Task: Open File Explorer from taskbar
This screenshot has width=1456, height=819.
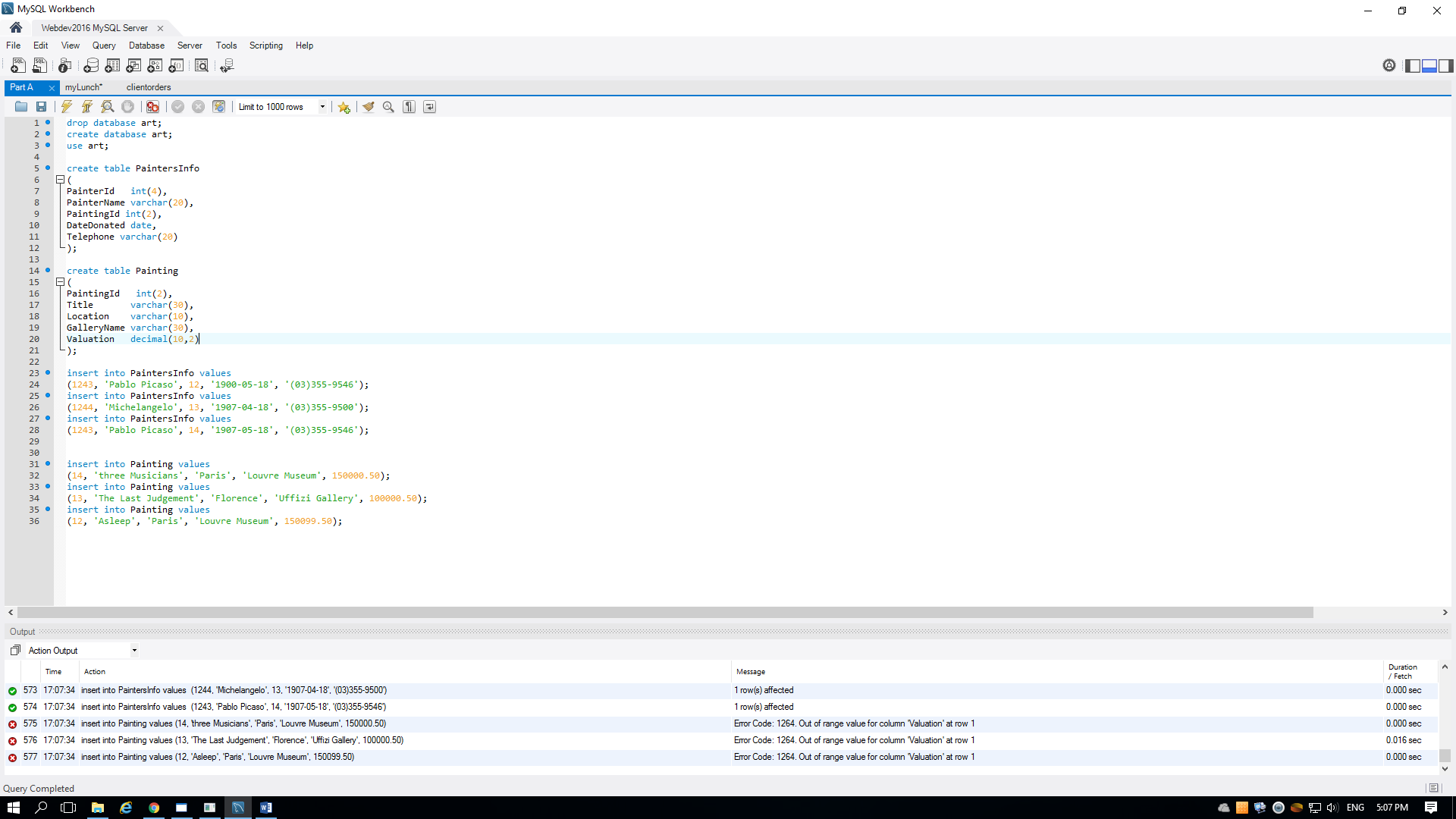Action: pyautogui.click(x=98, y=808)
